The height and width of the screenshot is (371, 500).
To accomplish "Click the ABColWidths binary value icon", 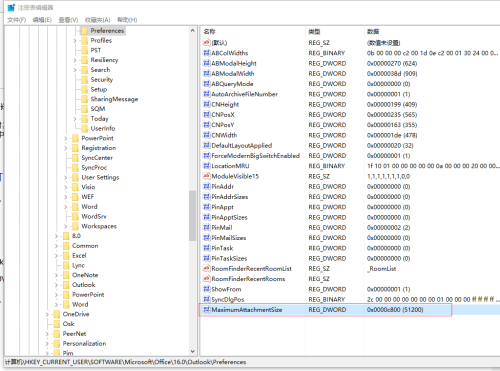I will 207,53.
